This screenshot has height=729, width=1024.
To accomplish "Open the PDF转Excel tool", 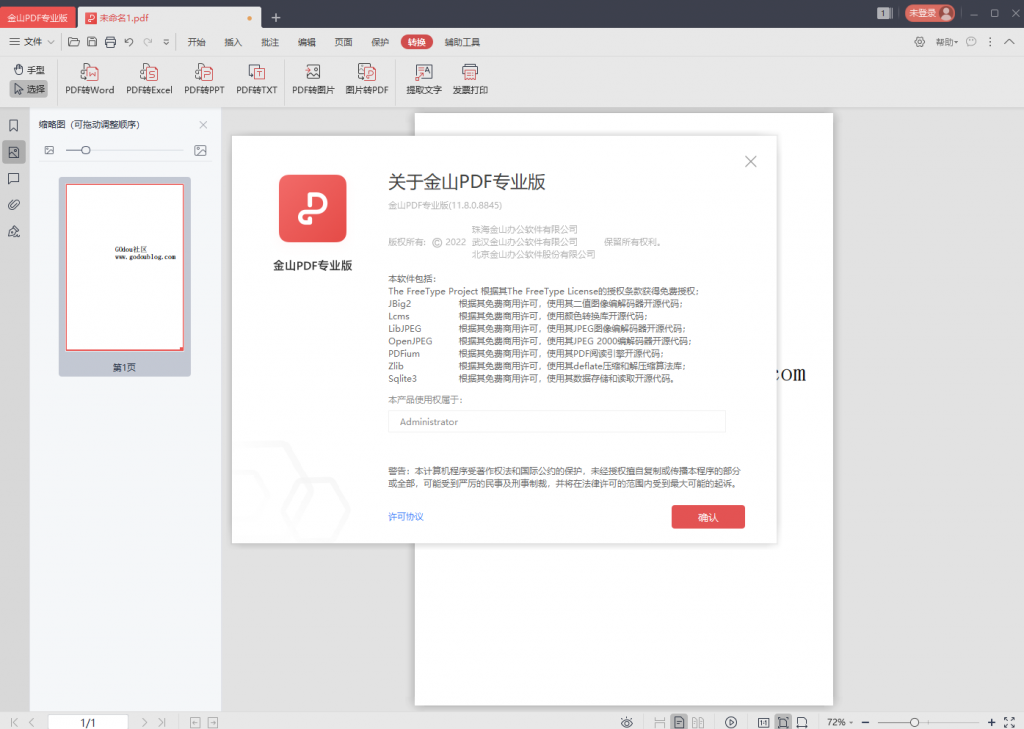I will 148,80.
